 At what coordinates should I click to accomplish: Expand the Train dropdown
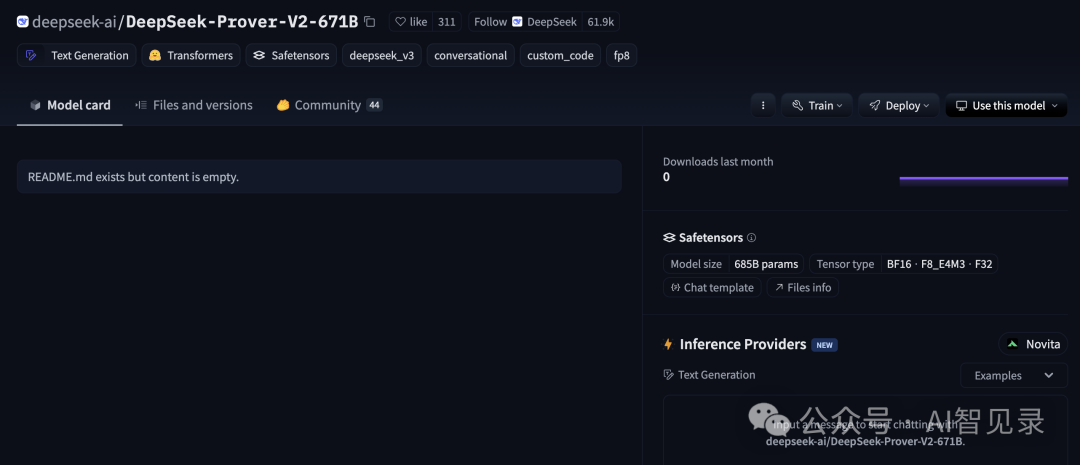click(x=817, y=105)
